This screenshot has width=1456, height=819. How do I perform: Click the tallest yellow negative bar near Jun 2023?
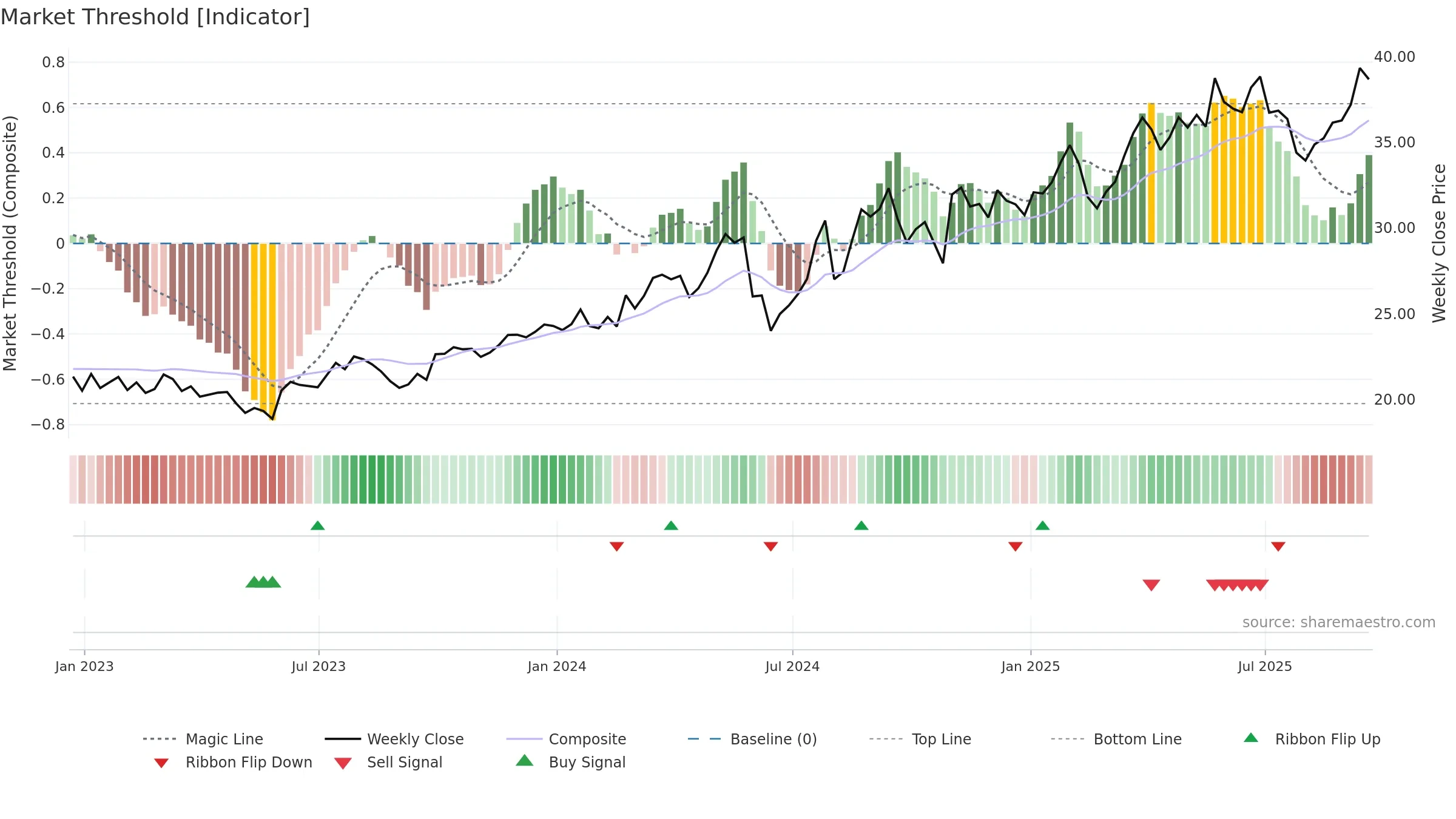(272, 332)
